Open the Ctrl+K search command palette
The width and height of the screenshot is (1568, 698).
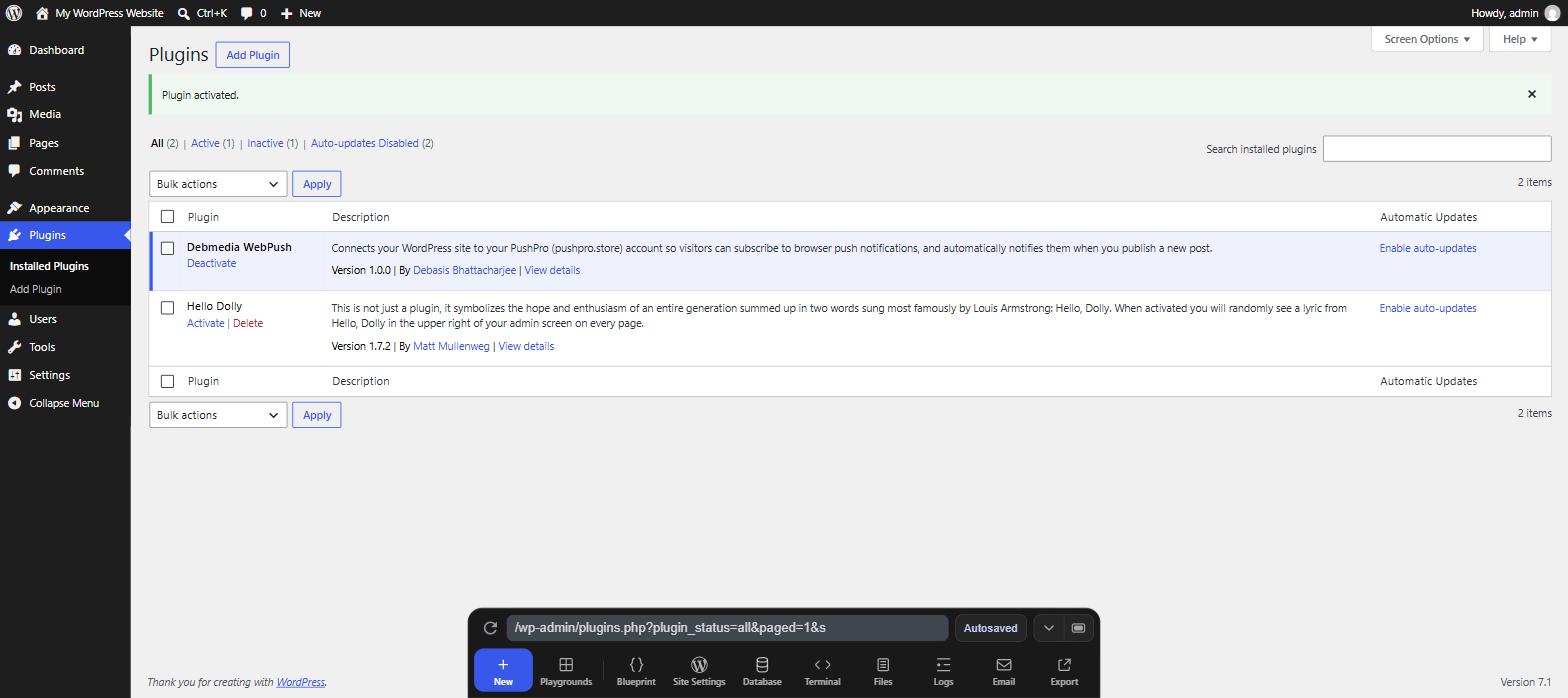coord(202,13)
